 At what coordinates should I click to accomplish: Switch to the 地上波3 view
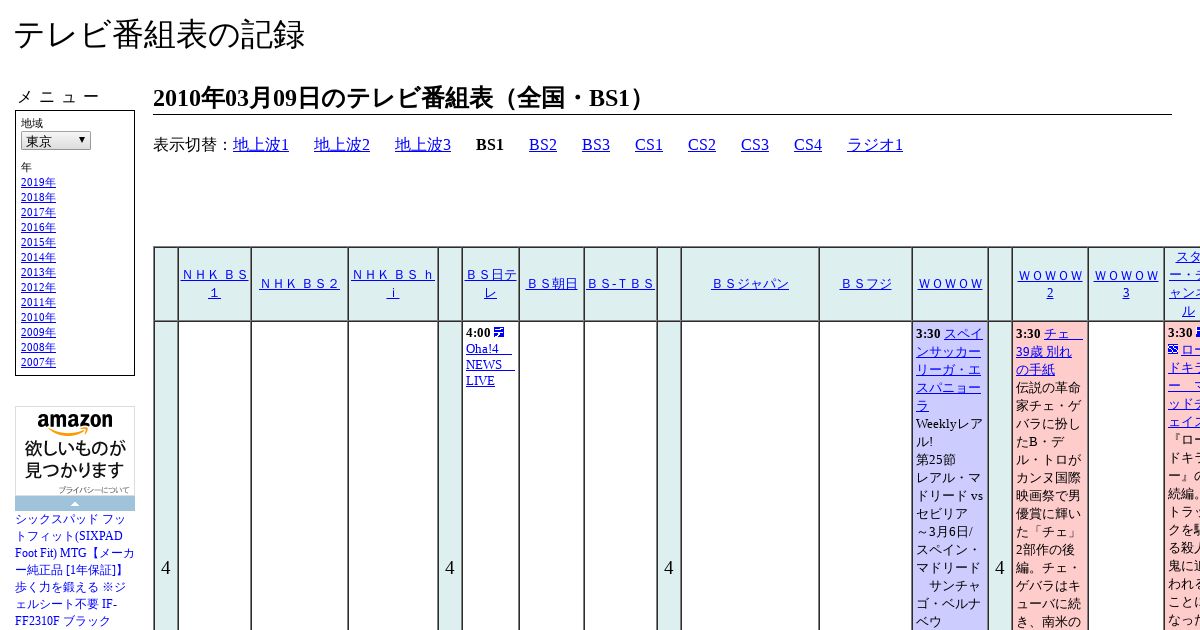(423, 145)
